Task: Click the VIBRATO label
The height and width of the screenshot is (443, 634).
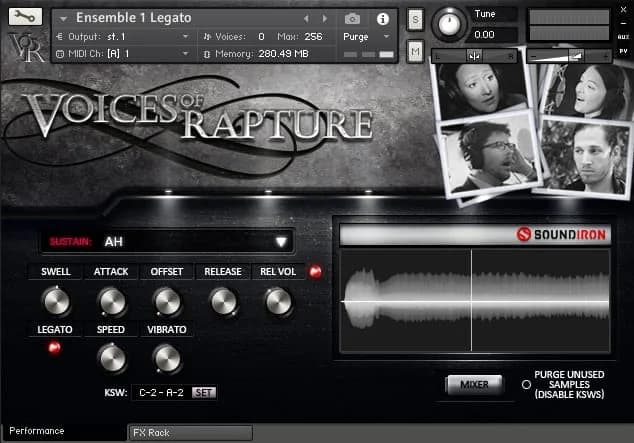Action: coord(167,330)
